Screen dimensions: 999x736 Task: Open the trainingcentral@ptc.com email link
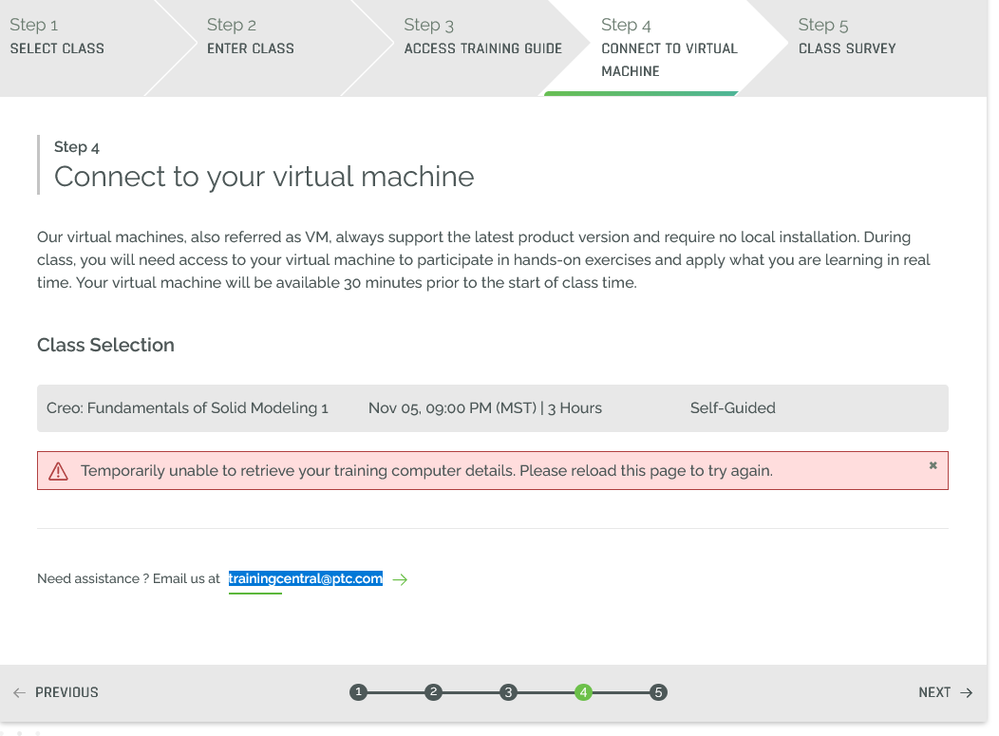click(306, 579)
